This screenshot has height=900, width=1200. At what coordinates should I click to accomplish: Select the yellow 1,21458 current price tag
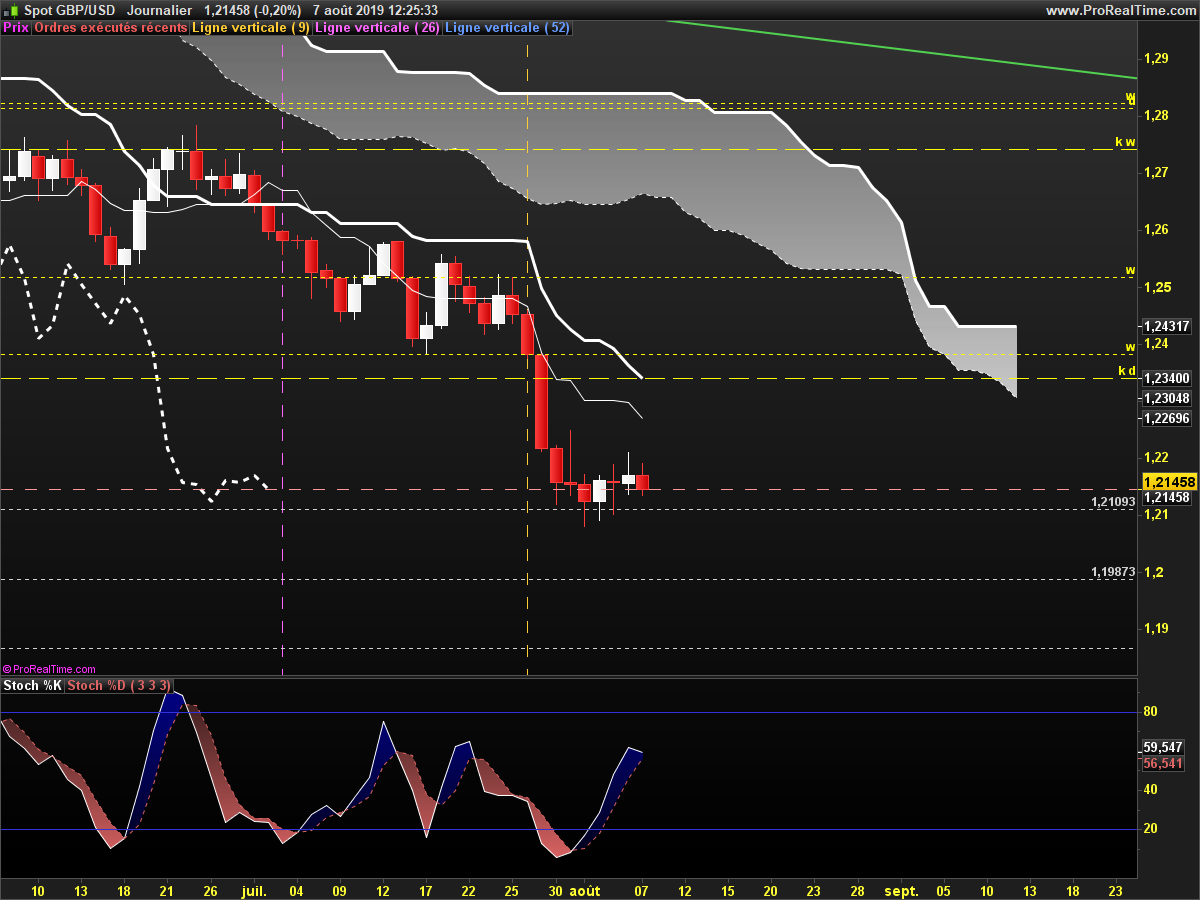pyautogui.click(x=1168, y=481)
